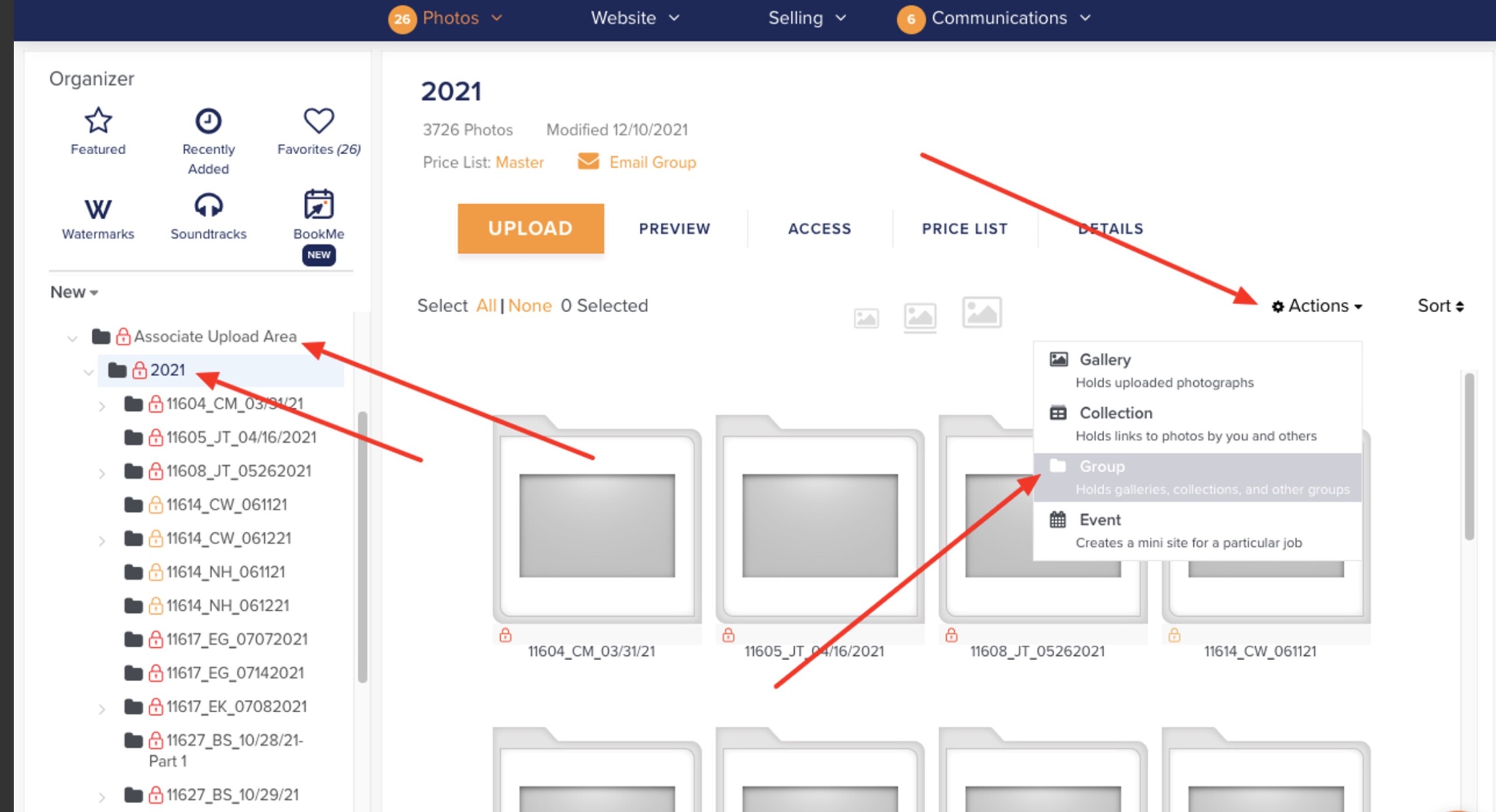Open Recently Added clock icon
This screenshot has width=1496, height=812.
208,121
